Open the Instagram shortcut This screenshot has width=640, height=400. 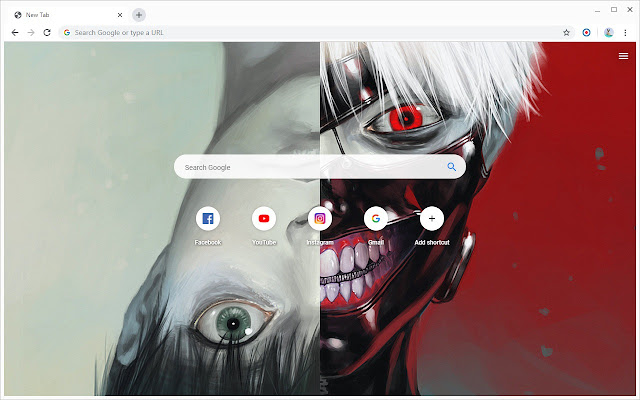320,218
